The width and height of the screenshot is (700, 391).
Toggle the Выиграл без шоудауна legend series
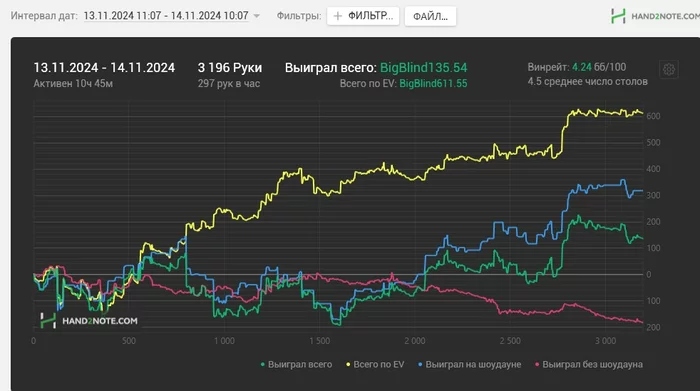589,364
